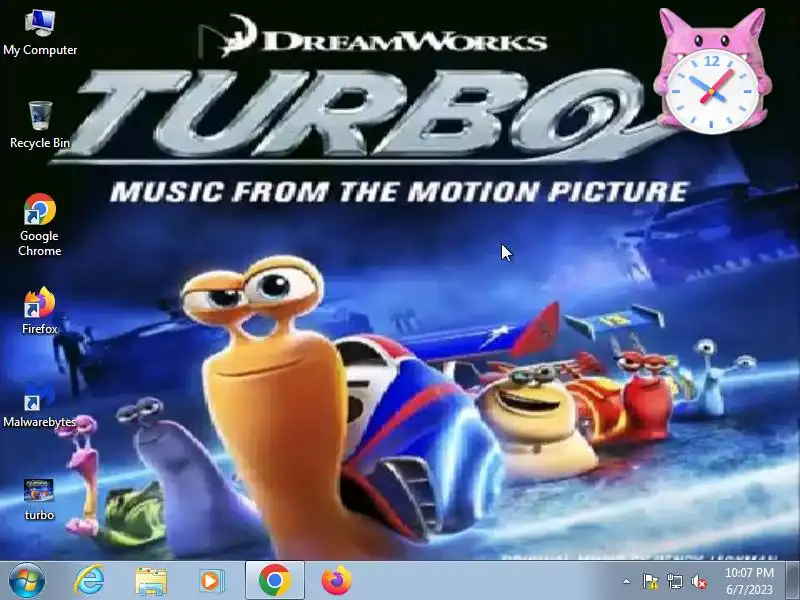Click the muted volume speaker icon

[699, 581]
